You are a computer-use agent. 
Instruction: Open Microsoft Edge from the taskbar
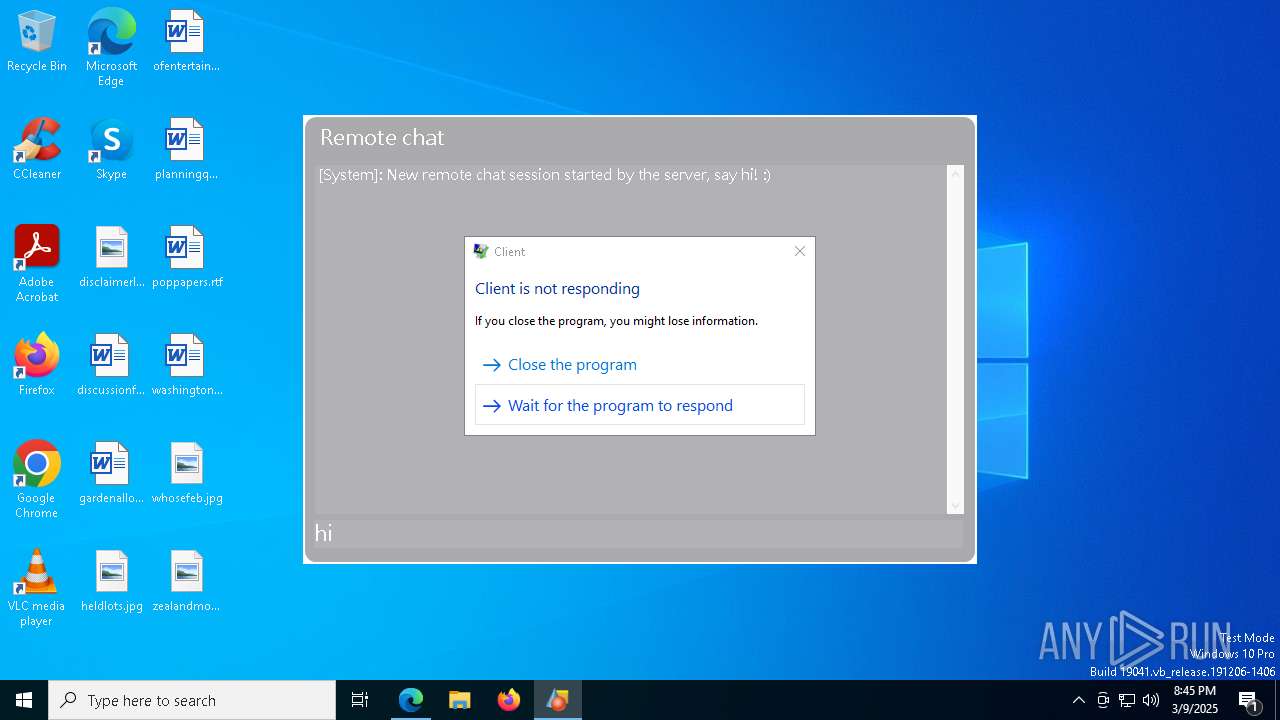tap(410, 700)
